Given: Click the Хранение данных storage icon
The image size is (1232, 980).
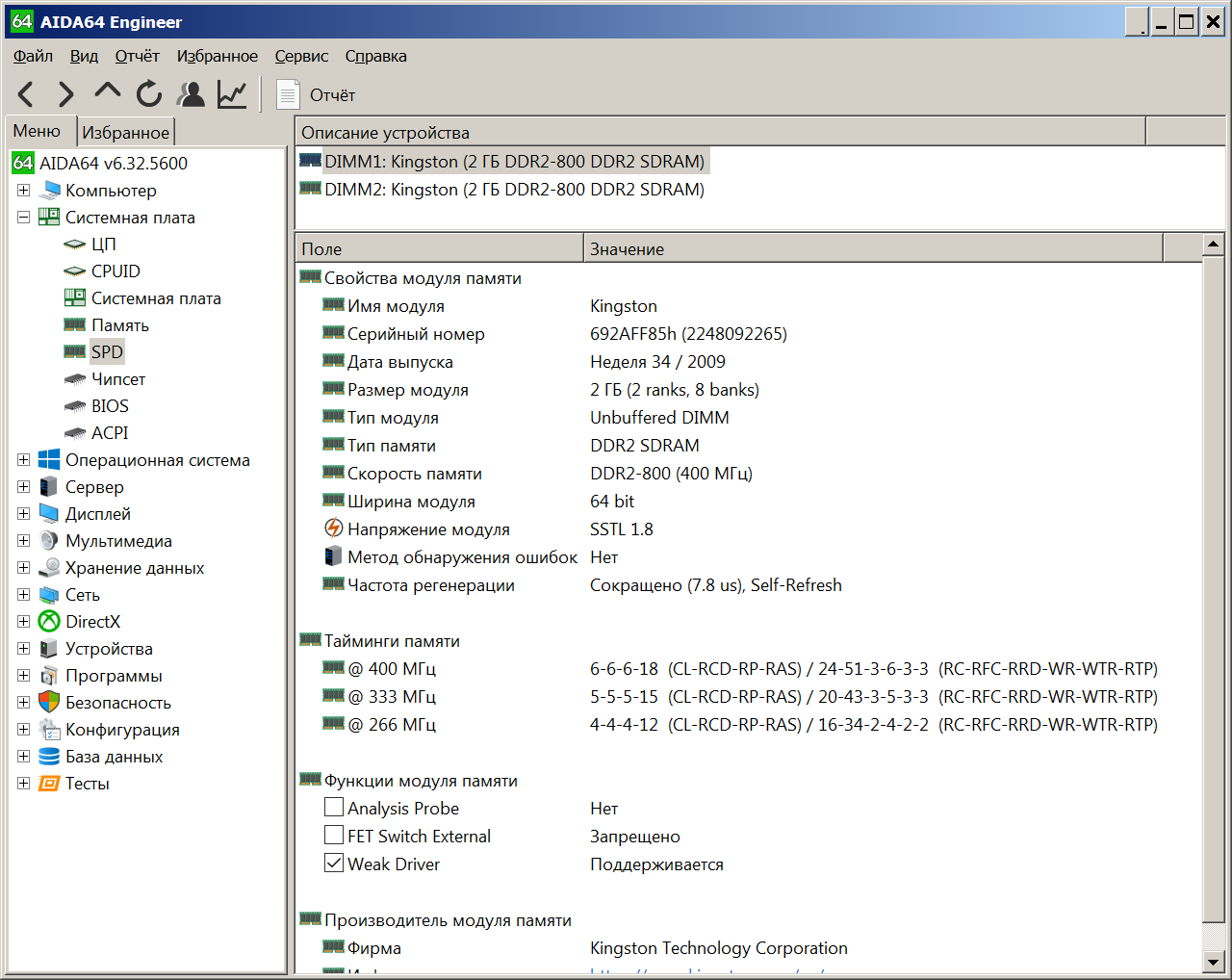Looking at the screenshot, I should click(x=49, y=568).
